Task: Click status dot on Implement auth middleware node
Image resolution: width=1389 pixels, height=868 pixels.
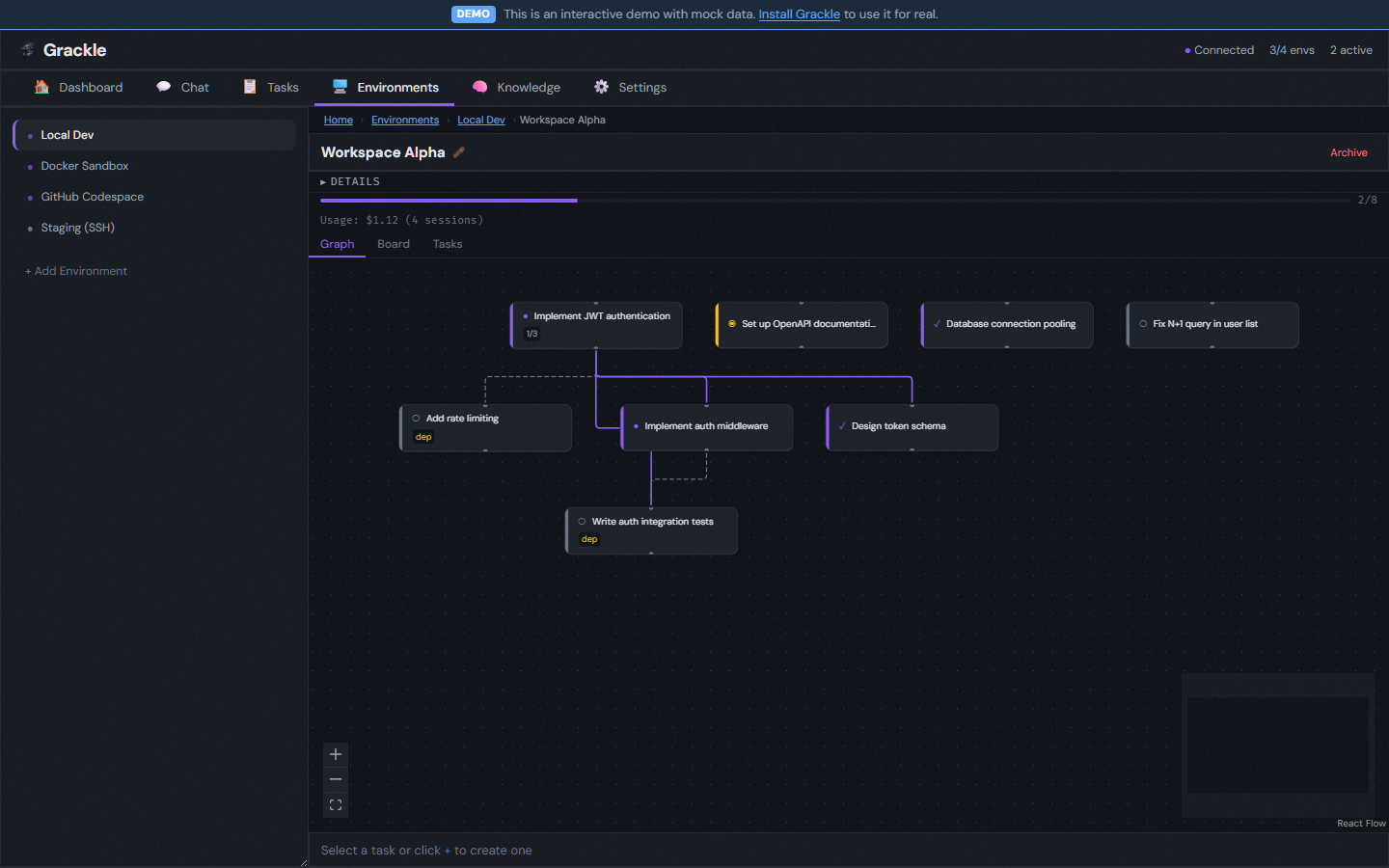Action: pyautogui.click(x=636, y=426)
